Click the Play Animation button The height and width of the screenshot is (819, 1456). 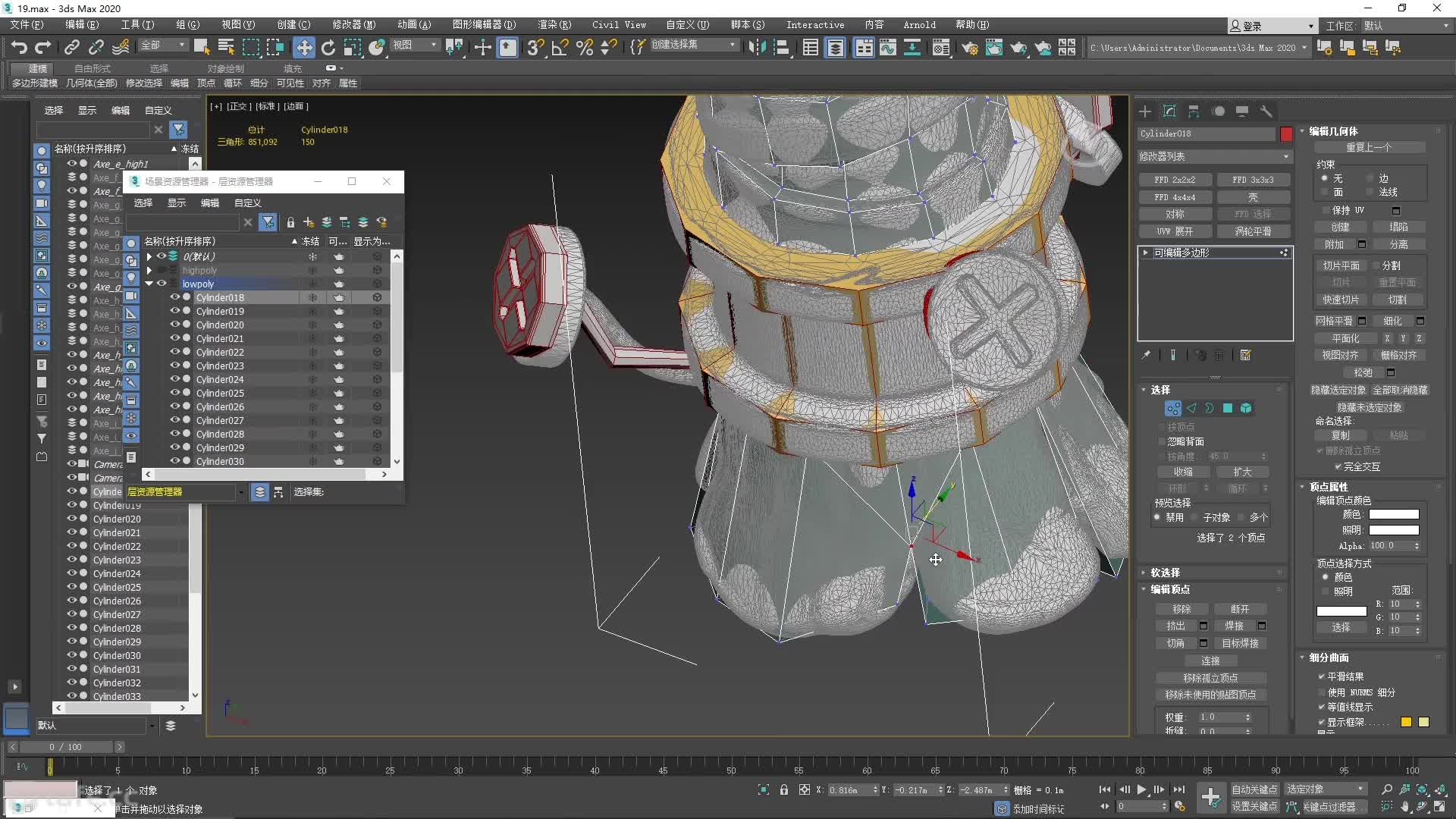coord(1141,789)
